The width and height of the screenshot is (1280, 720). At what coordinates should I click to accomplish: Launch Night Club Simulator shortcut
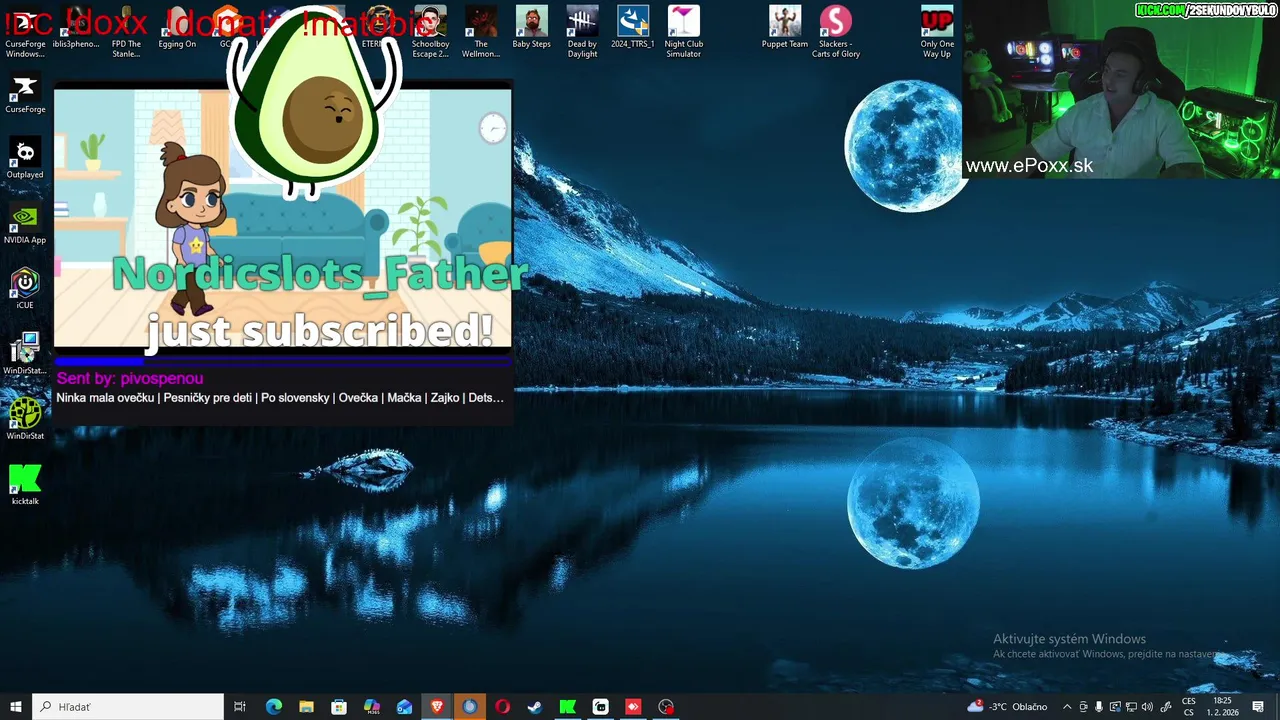click(684, 32)
